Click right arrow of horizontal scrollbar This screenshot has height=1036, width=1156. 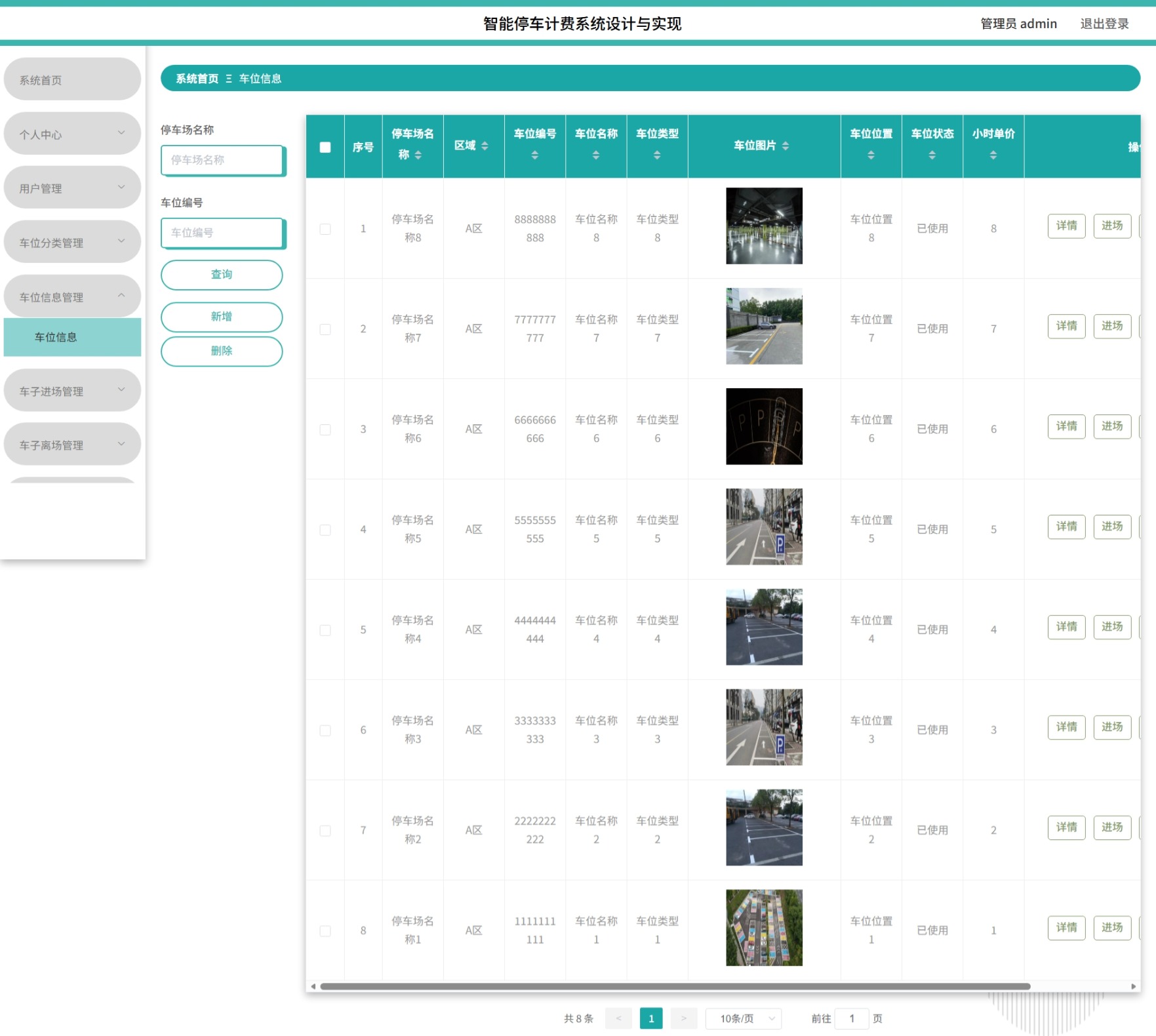pyautogui.click(x=1133, y=986)
